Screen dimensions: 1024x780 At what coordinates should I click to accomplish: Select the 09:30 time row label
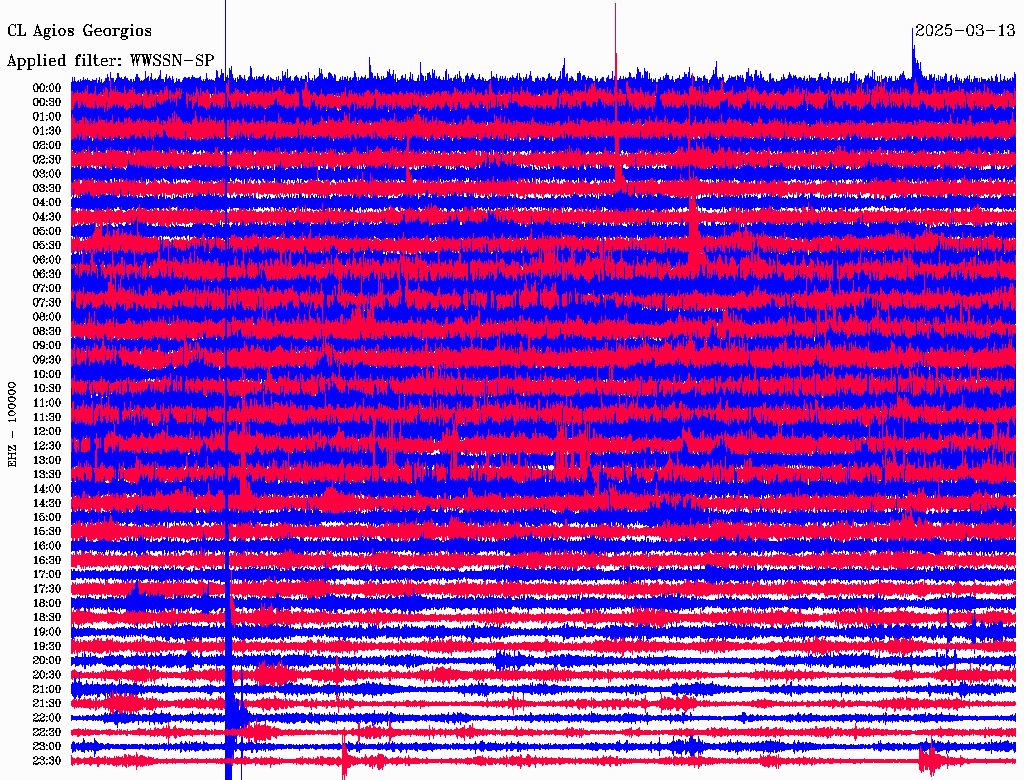pyautogui.click(x=47, y=360)
